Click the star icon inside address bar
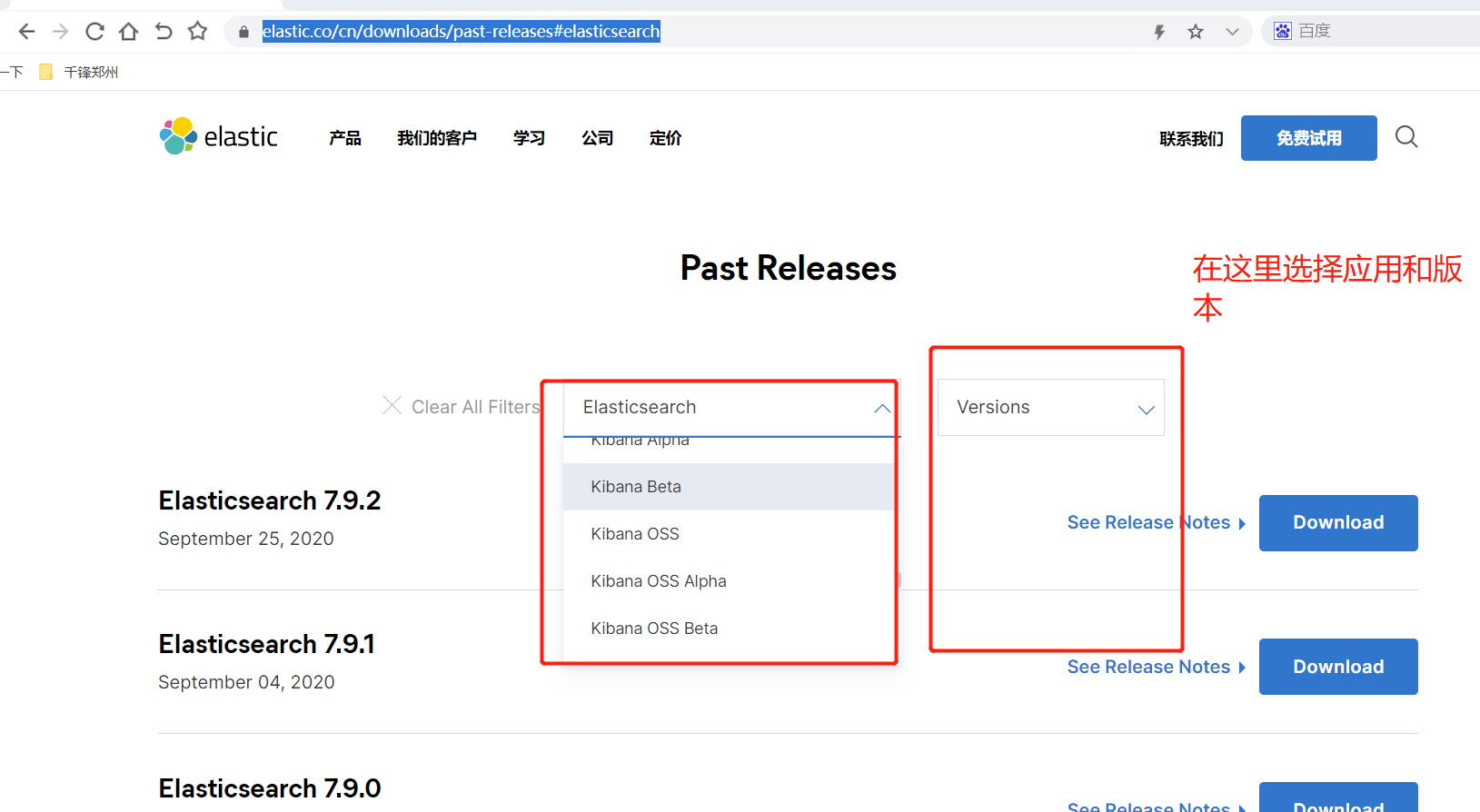Viewport: 1480px width, 812px height. click(1196, 32)
